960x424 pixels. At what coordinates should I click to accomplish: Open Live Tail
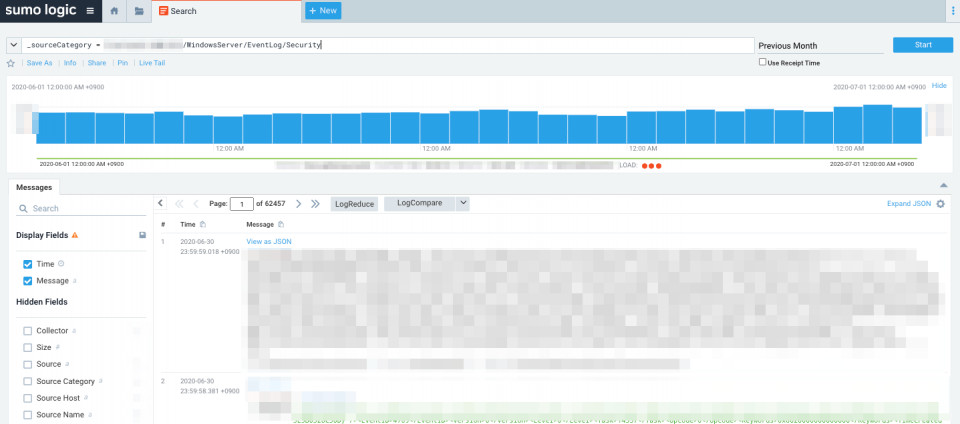[152, 63]
